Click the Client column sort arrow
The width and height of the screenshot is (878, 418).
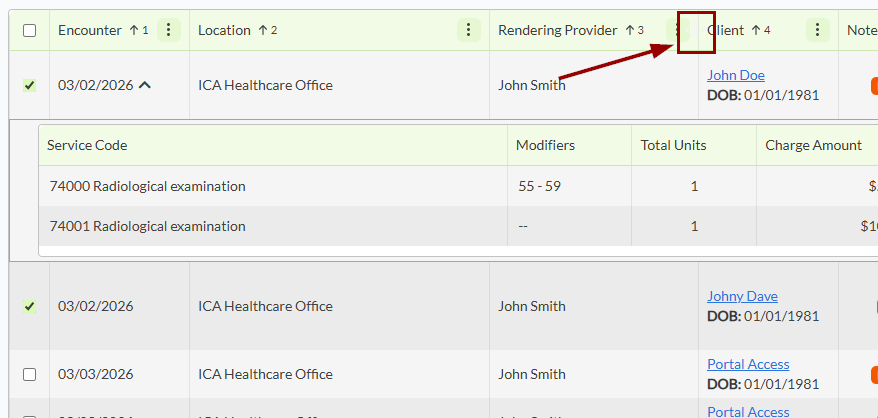[757, 30]
